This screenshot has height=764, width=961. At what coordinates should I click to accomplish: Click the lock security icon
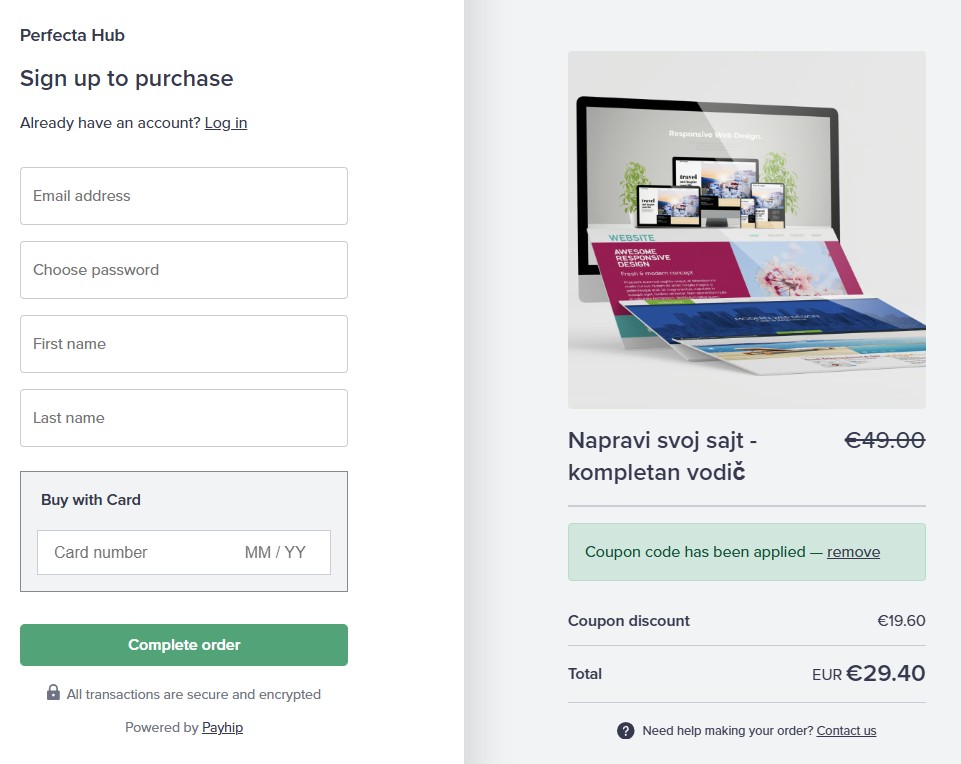[53, 693]
